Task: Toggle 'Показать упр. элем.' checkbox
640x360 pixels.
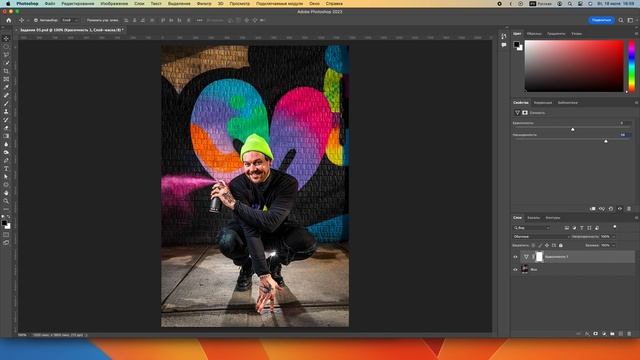Action: (84, 20)
